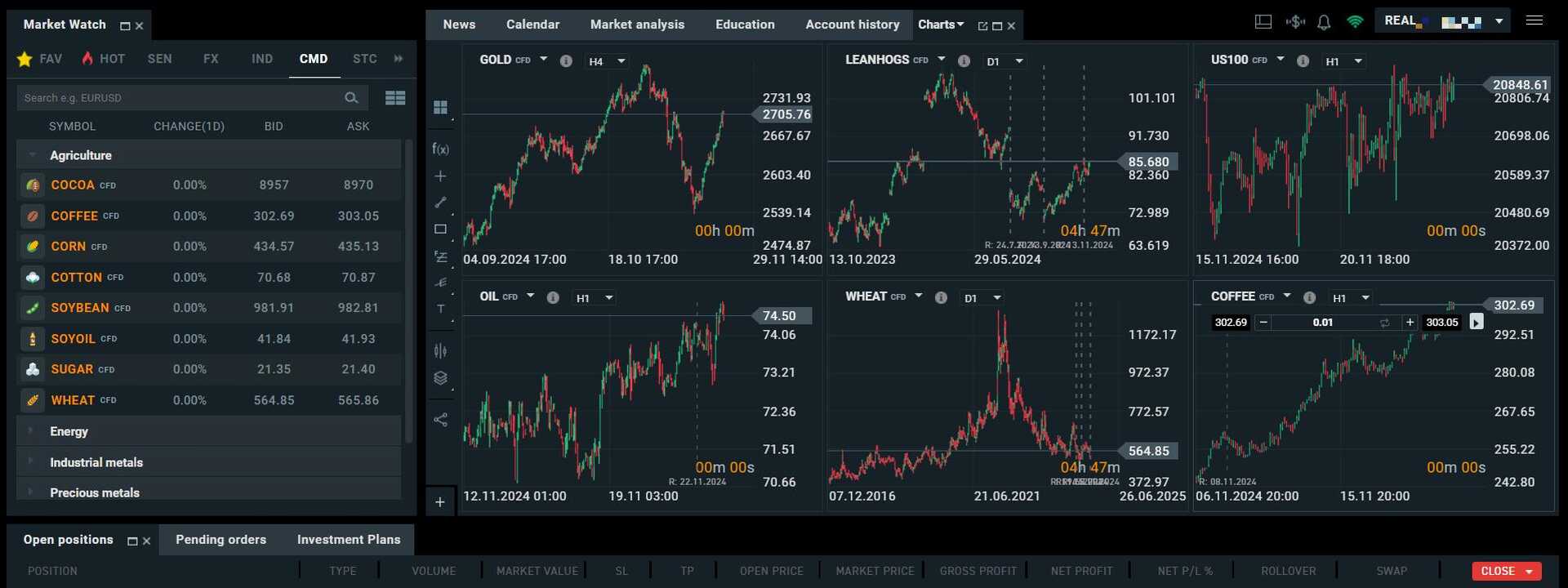Pop out the Charts panel
The image size is (1568, 588).
click(x=982, y=26)
